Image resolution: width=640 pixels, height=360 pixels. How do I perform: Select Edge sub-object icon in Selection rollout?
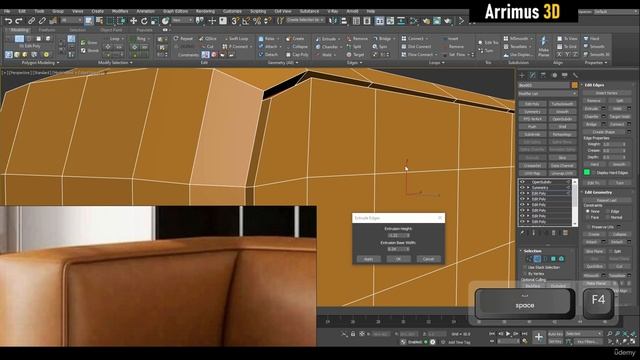[x=537, y=259]
